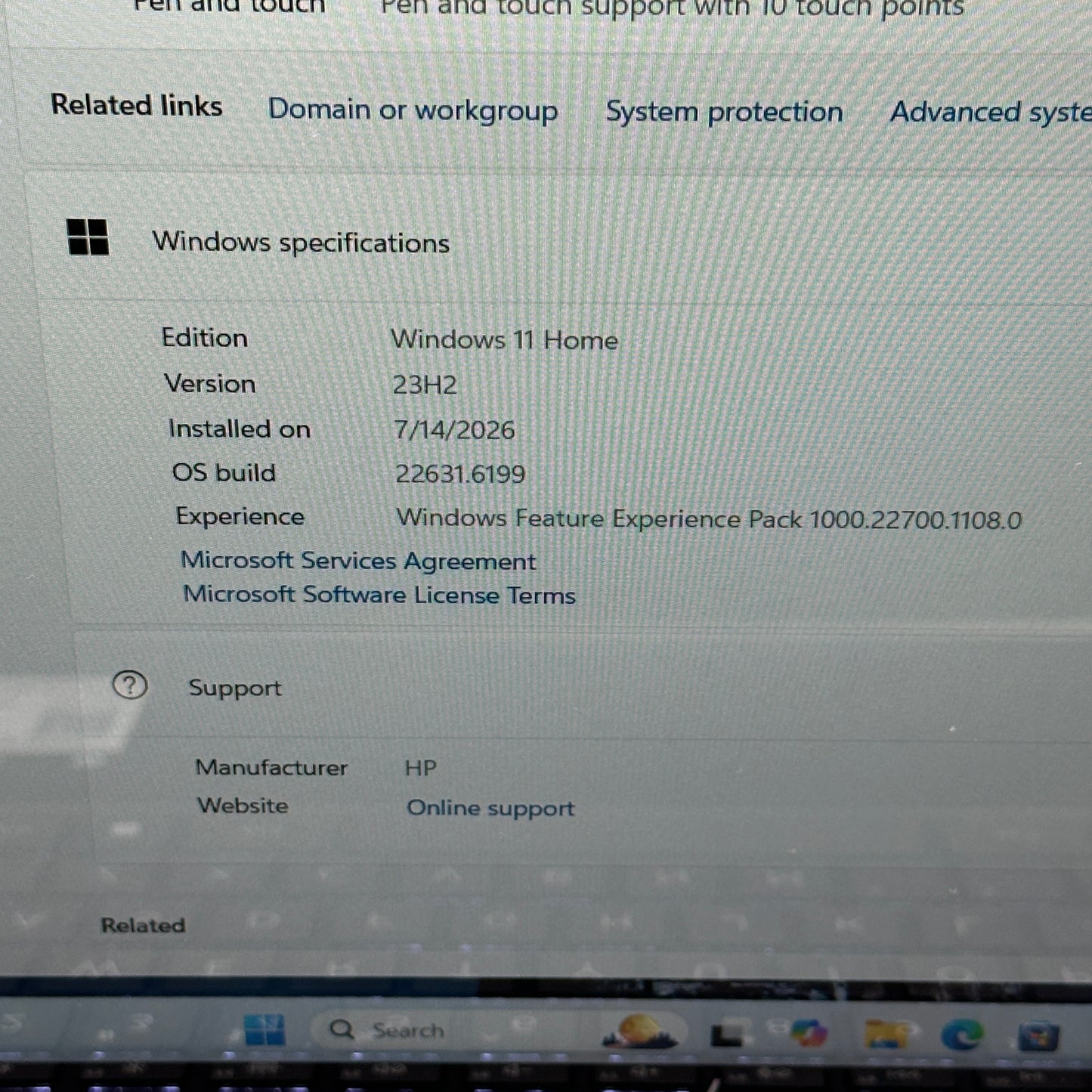This screenshot has width=1092, height=1092.
Task: Click the Online support website link
Action: click(x=490, y=808)
